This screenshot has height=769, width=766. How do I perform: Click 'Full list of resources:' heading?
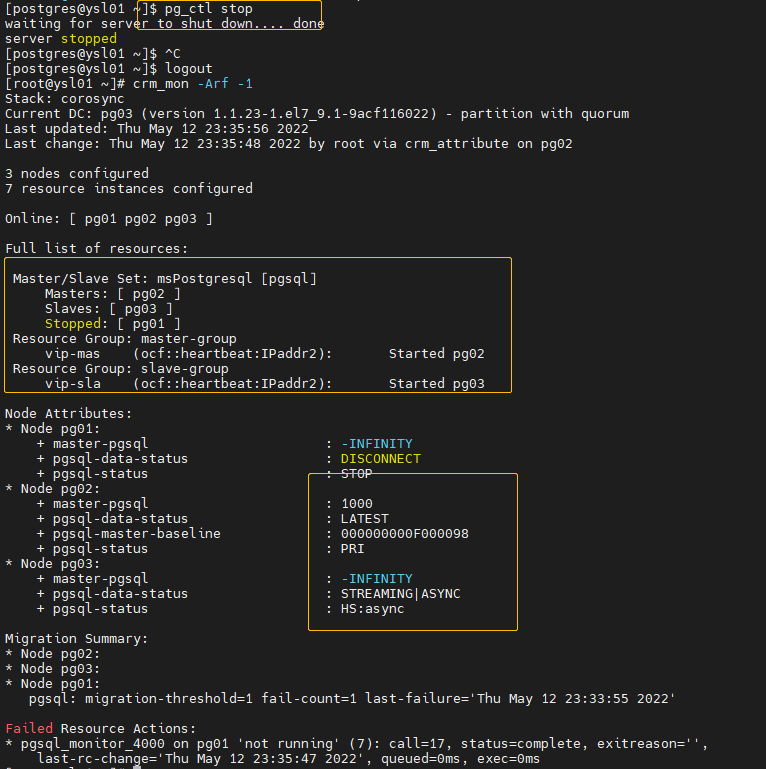(x=97, y=249)
